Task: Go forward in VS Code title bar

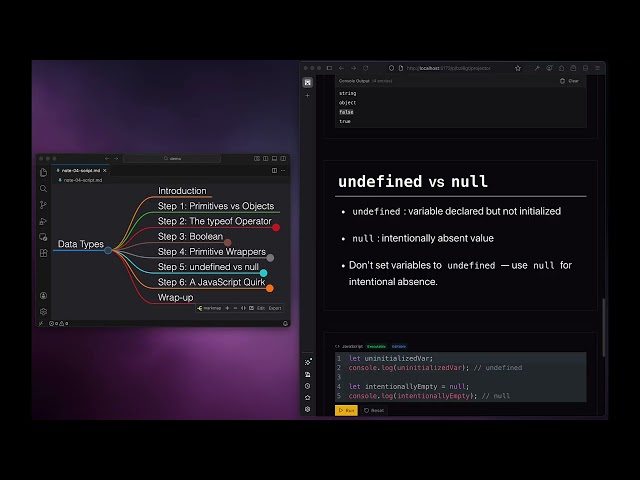Action: point(116,158)
